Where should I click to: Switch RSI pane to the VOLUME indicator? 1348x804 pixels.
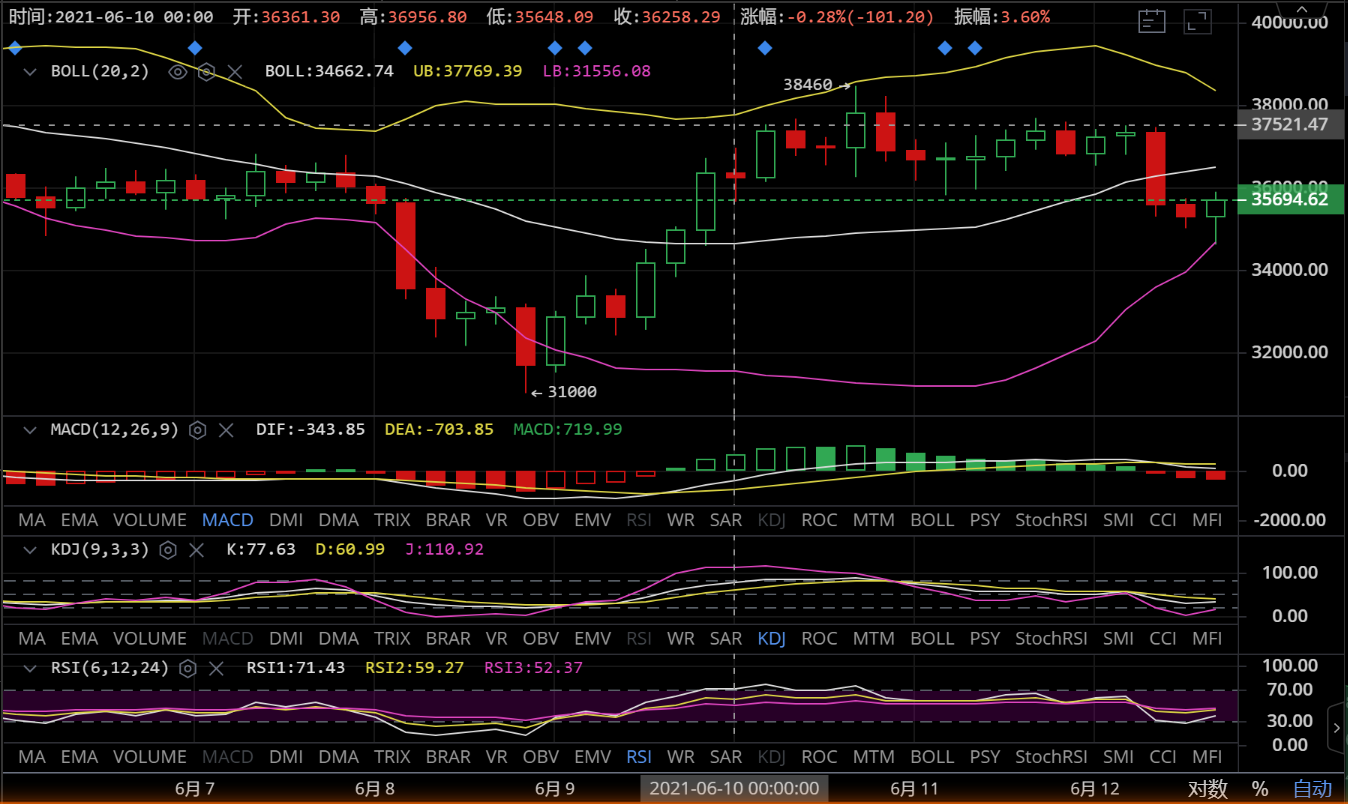coord(150,757)
